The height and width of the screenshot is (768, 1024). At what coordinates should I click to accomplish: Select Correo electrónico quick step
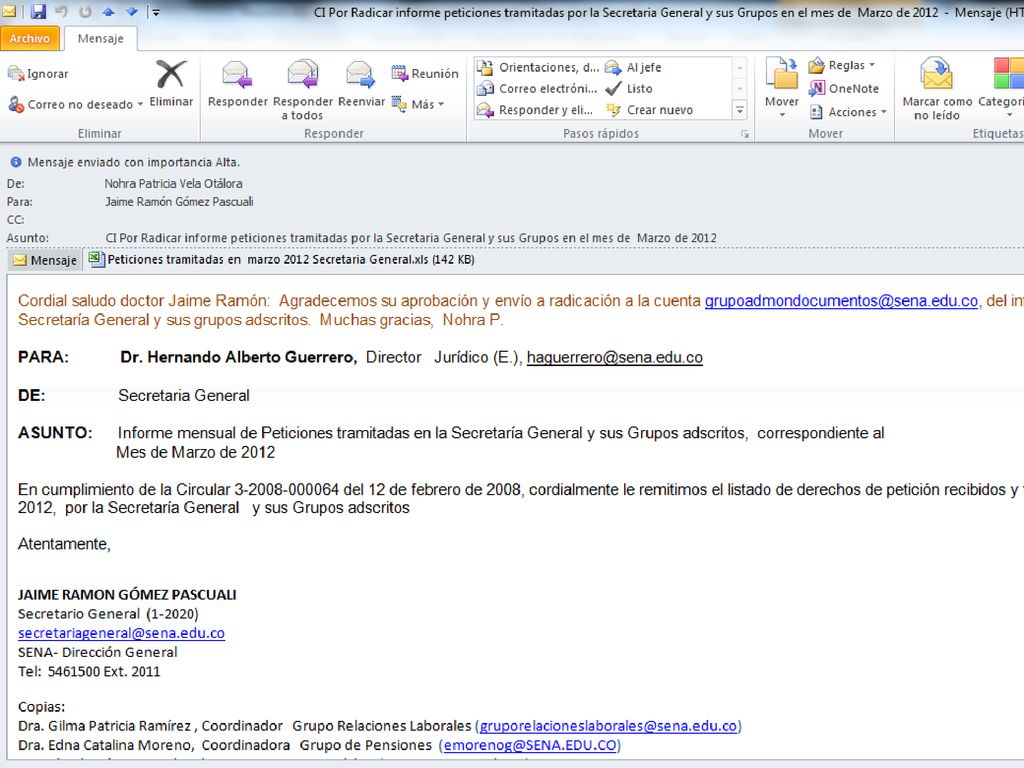coord(537,89)
